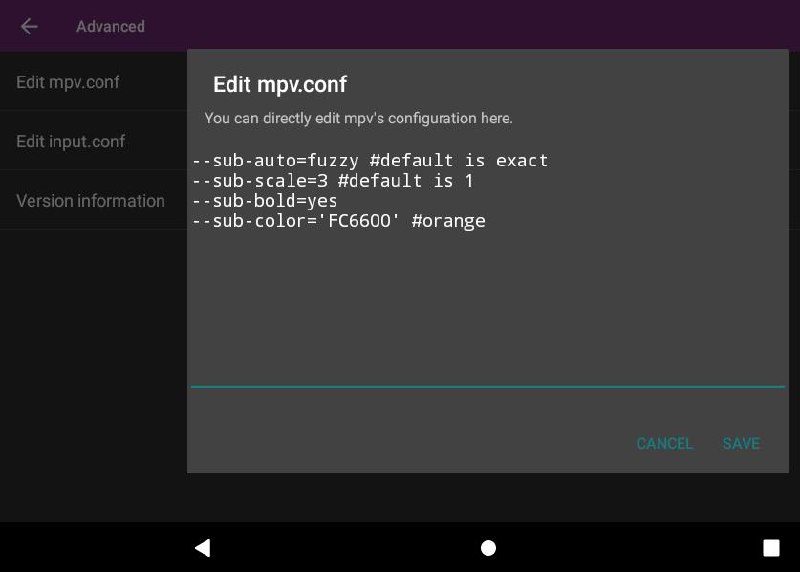Tap the back arrow beside Advanced

(x=29, y=26)
